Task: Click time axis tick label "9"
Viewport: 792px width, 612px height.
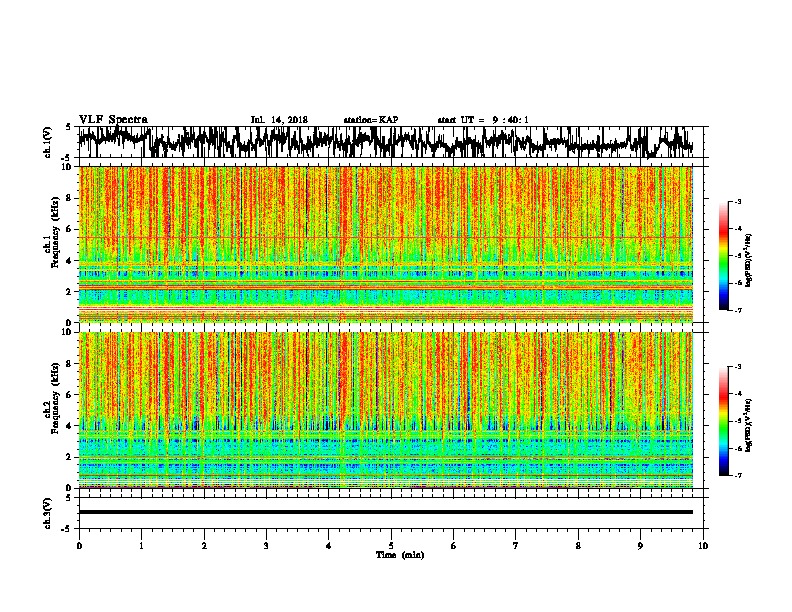Action: pyautogui.click(x=640, y=545)
